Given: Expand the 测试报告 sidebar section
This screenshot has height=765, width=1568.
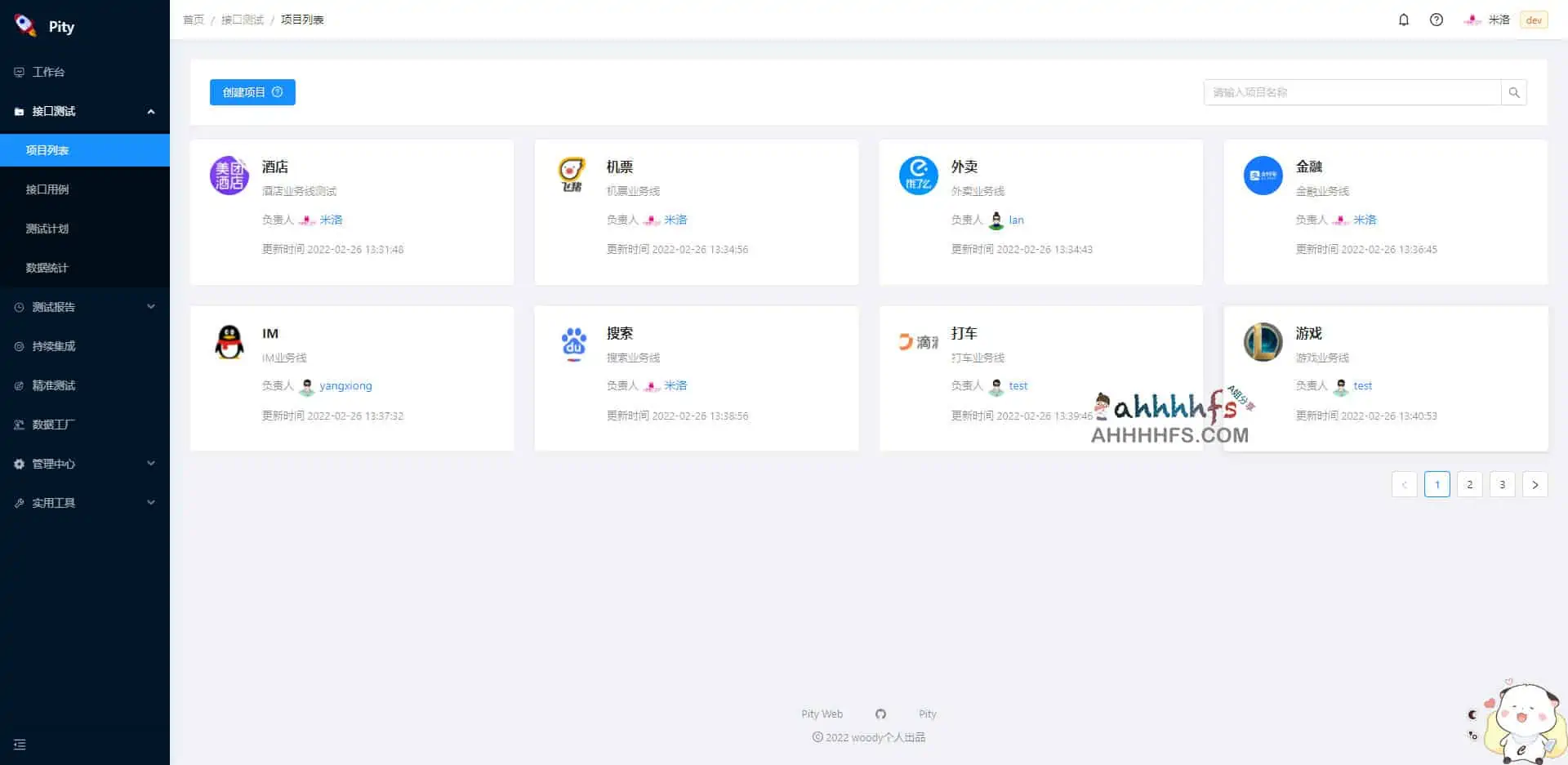Looking at the screenshot, I should click(x=52, y=306).
